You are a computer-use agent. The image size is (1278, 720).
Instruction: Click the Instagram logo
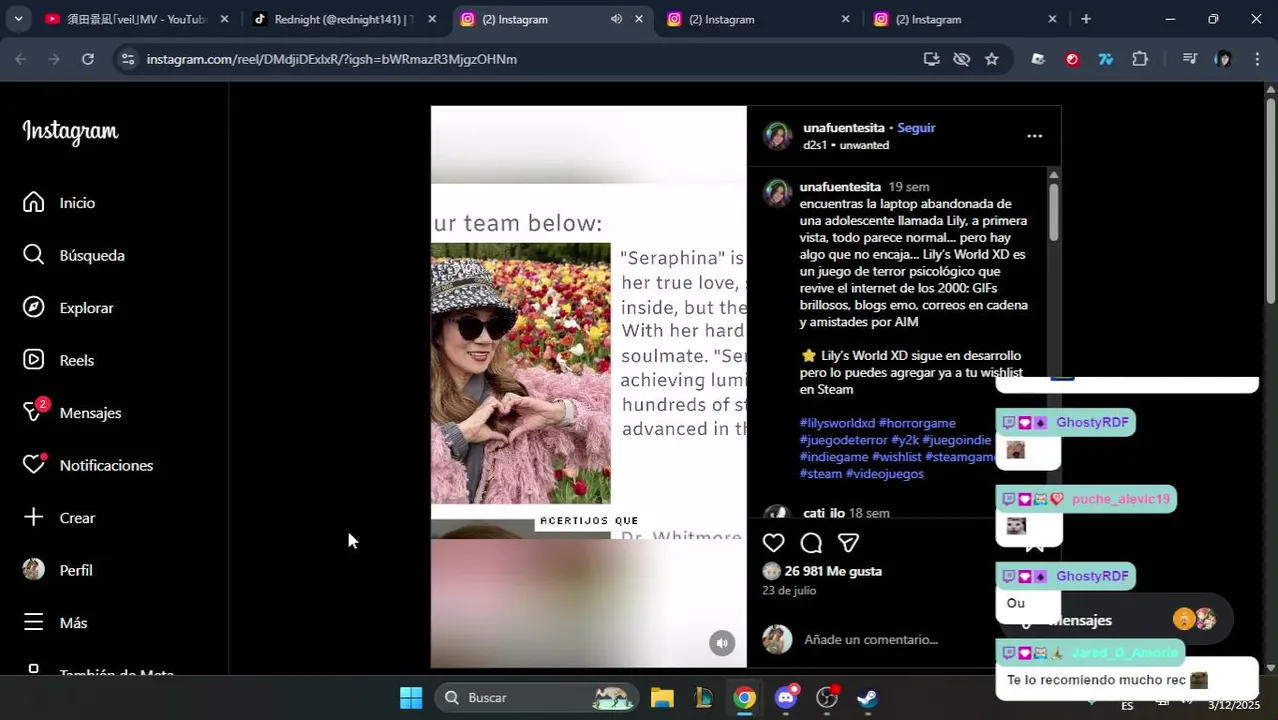tap(70, 132)
